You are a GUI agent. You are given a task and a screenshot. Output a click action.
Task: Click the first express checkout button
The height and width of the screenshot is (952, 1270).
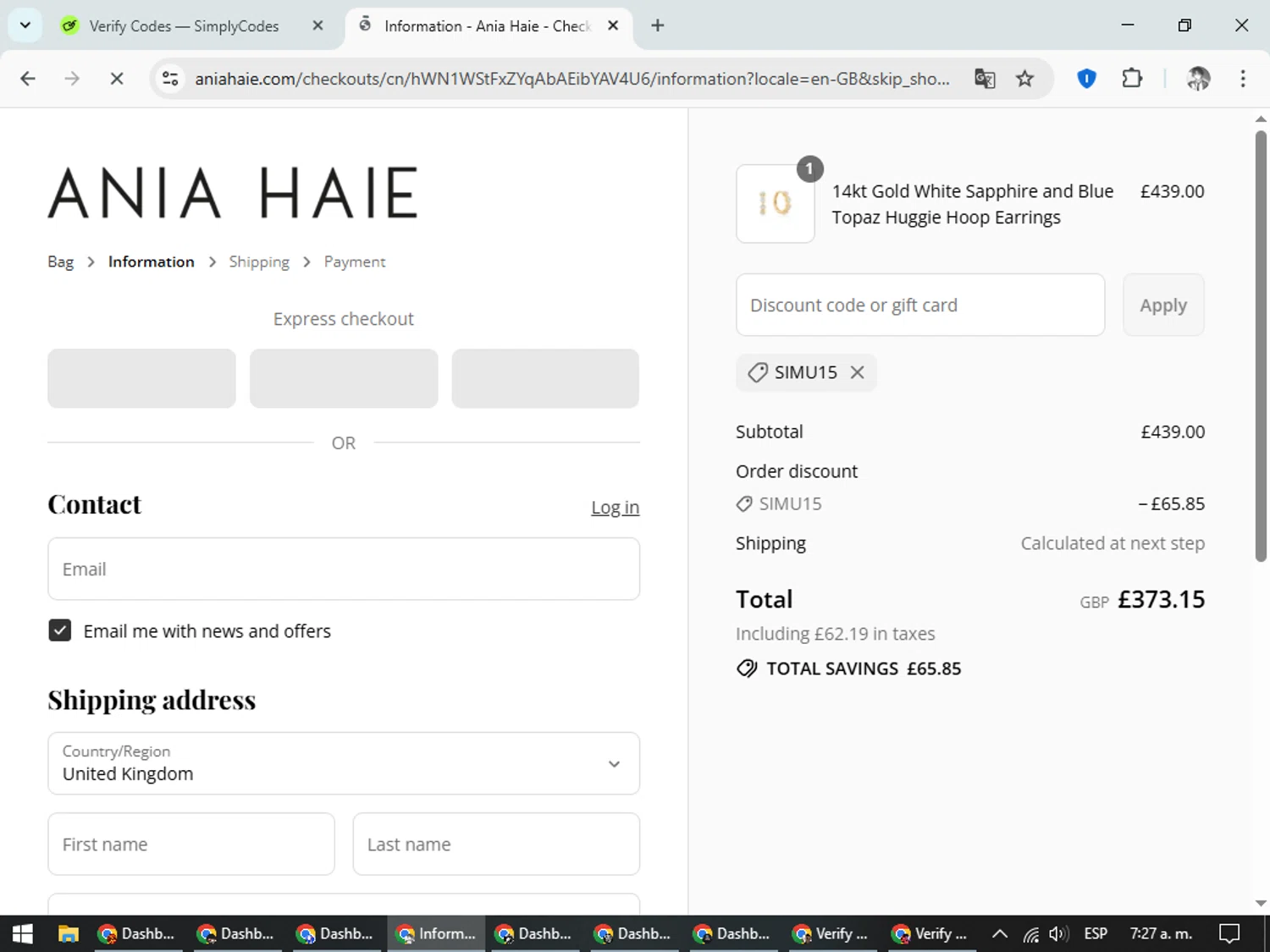pos(141,378)
